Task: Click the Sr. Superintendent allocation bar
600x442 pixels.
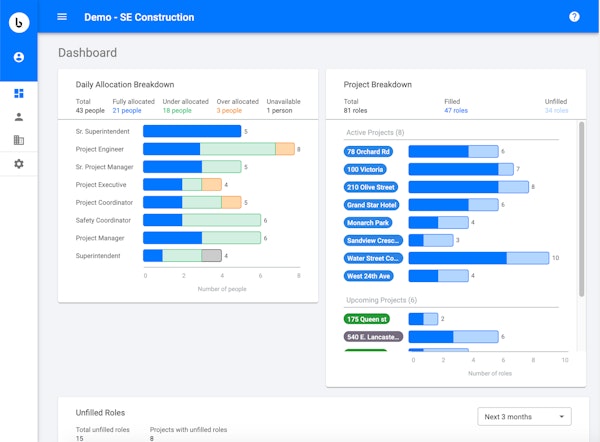Action: (192, 131)
